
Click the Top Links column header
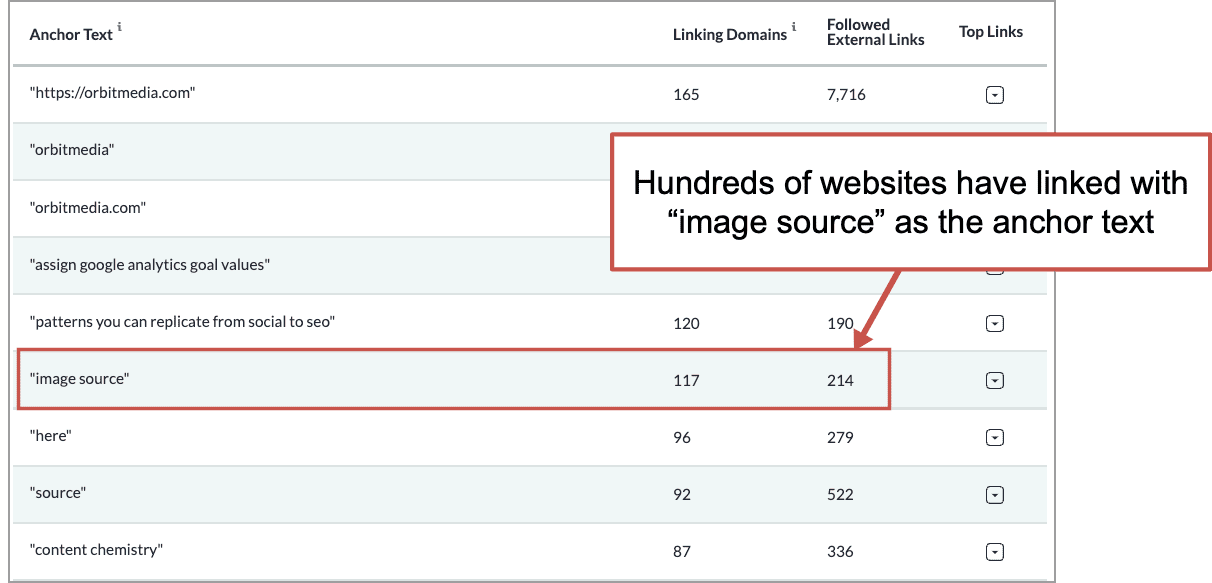tap(991, 32)
